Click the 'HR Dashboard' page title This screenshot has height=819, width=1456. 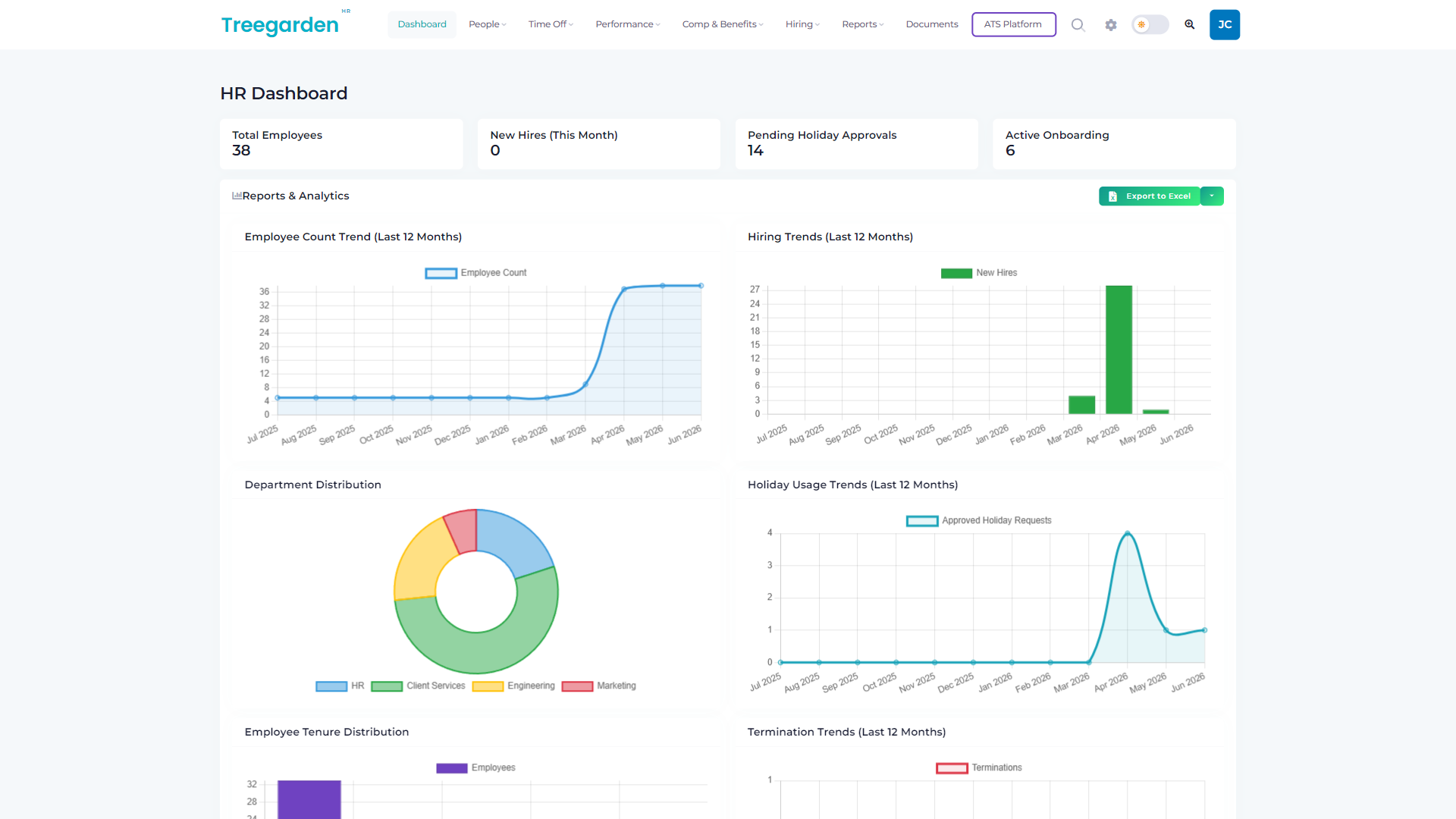(284, 93)
